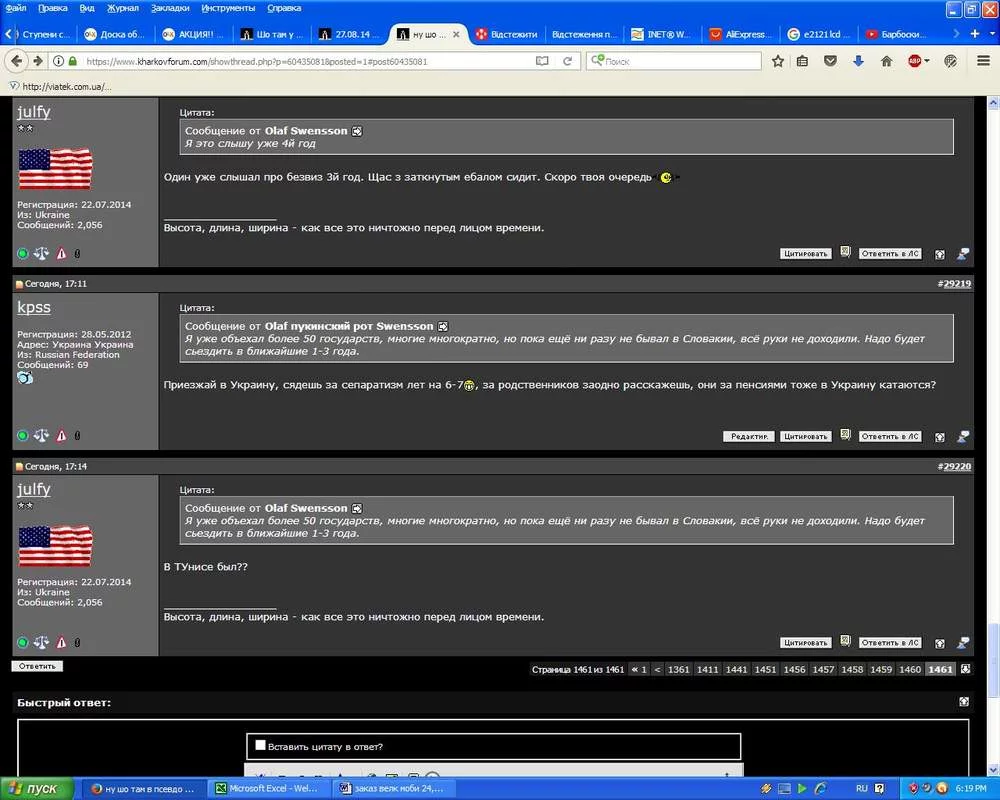Screen dimensions: 1000x800
Task: Click quick reply icon in kpss post
Action: click(x=963, y=436)
